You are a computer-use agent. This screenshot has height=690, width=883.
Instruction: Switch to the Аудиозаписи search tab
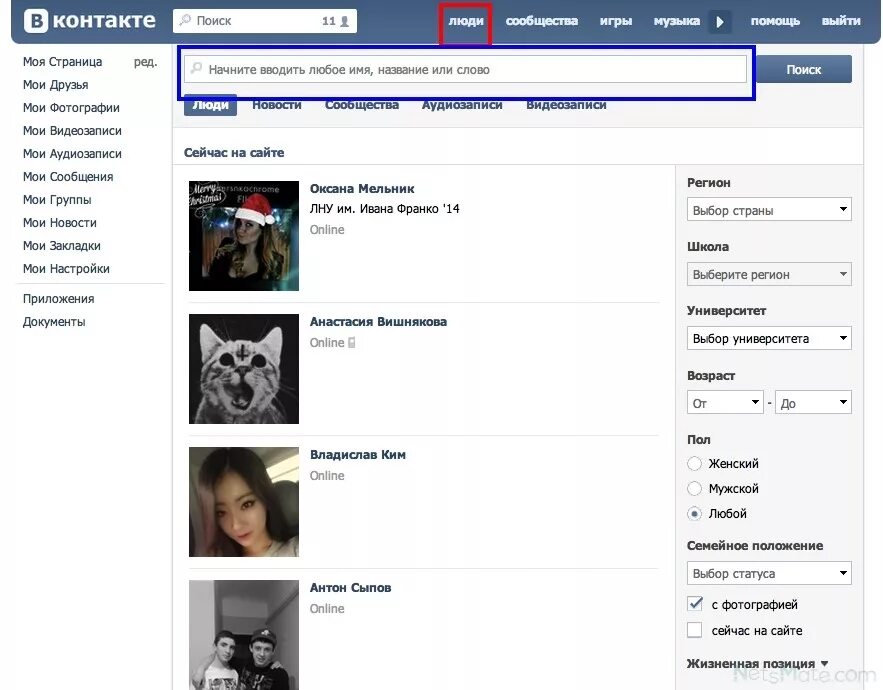point(462,105)
